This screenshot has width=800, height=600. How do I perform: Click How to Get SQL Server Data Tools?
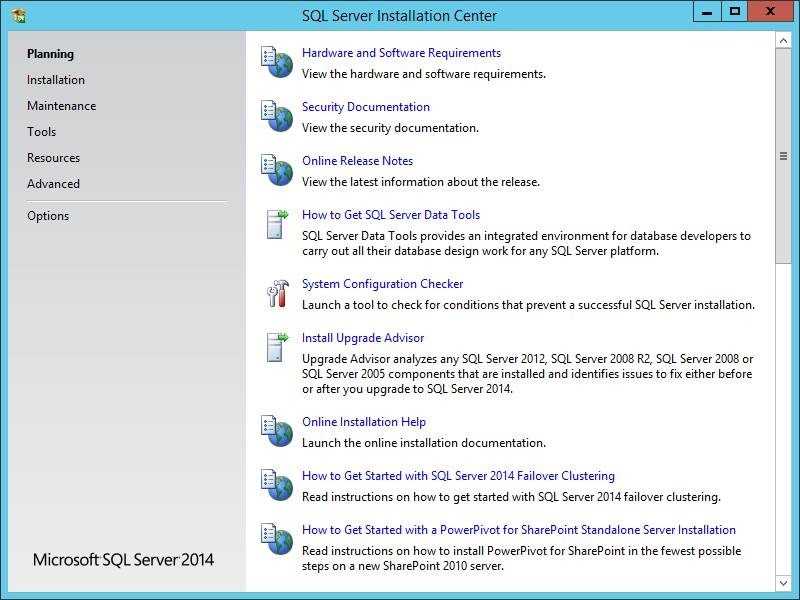(391, 215)
